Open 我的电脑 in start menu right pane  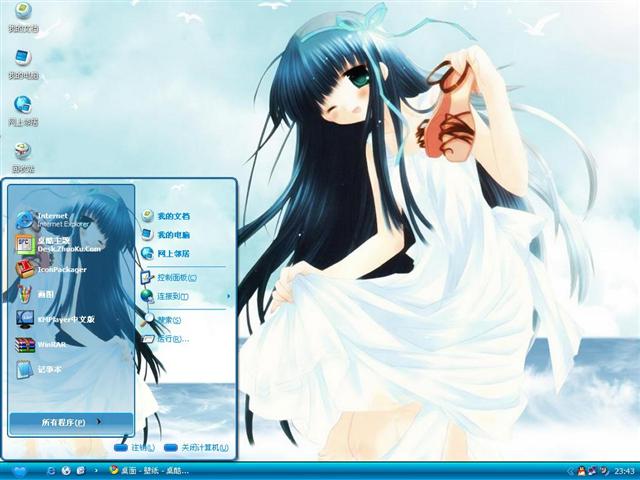point(166,235)
